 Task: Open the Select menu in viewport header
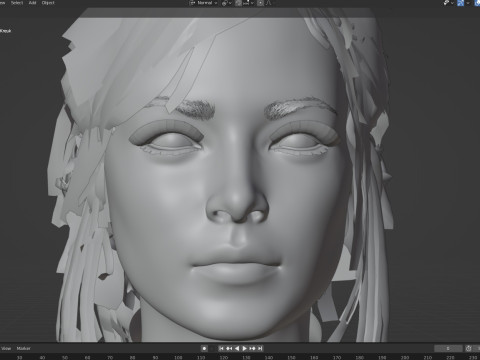[17, 3]
